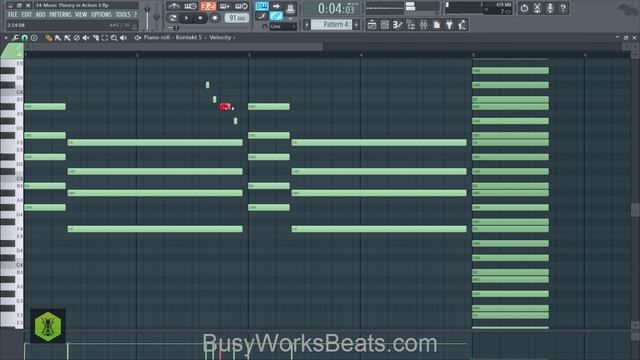Click the brush icon under typing keyboard
Screen dimensions: 640x360
(x=262, y=16)
